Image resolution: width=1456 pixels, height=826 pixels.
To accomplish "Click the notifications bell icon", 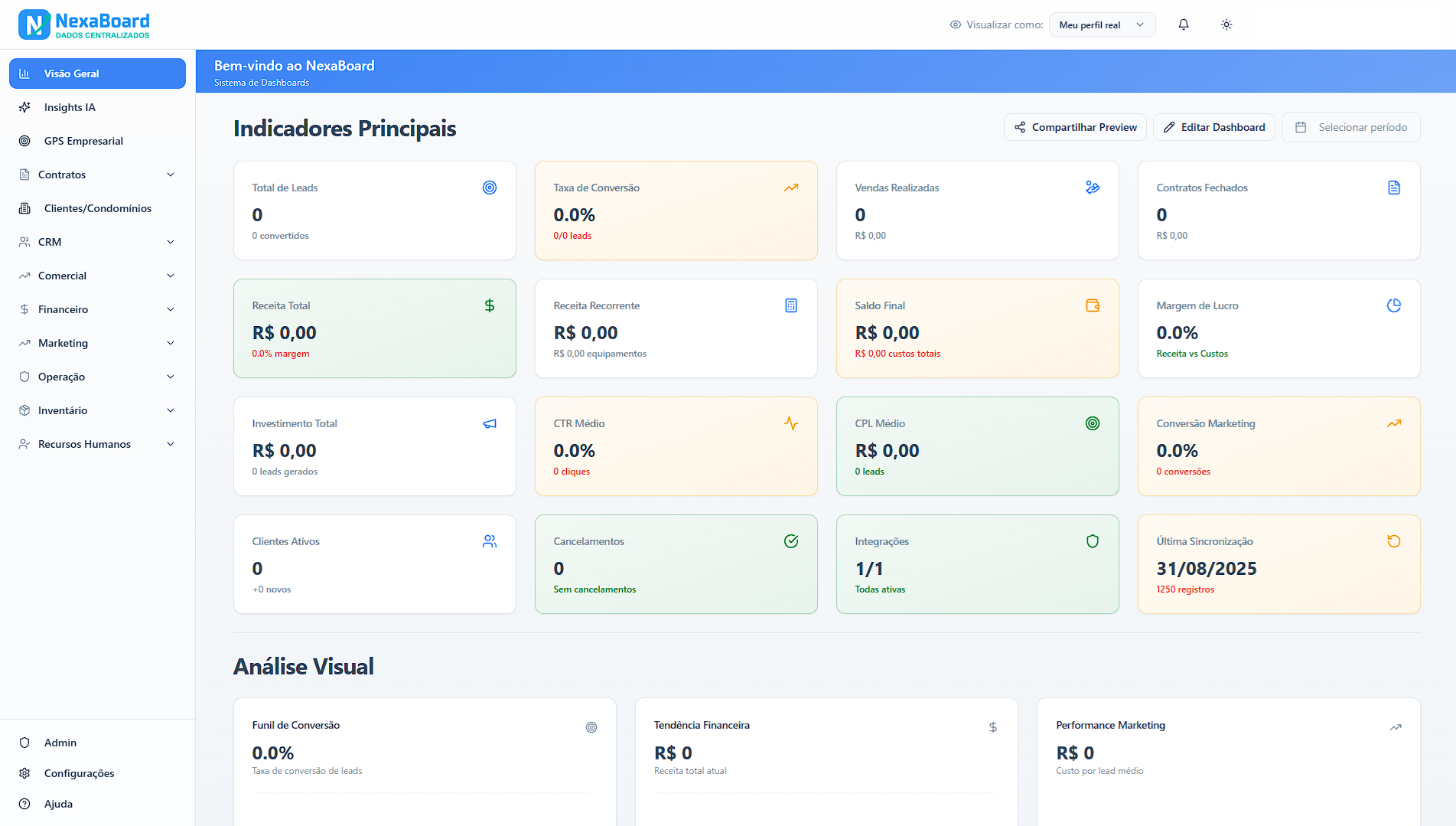I will [x=1184, y=24].
